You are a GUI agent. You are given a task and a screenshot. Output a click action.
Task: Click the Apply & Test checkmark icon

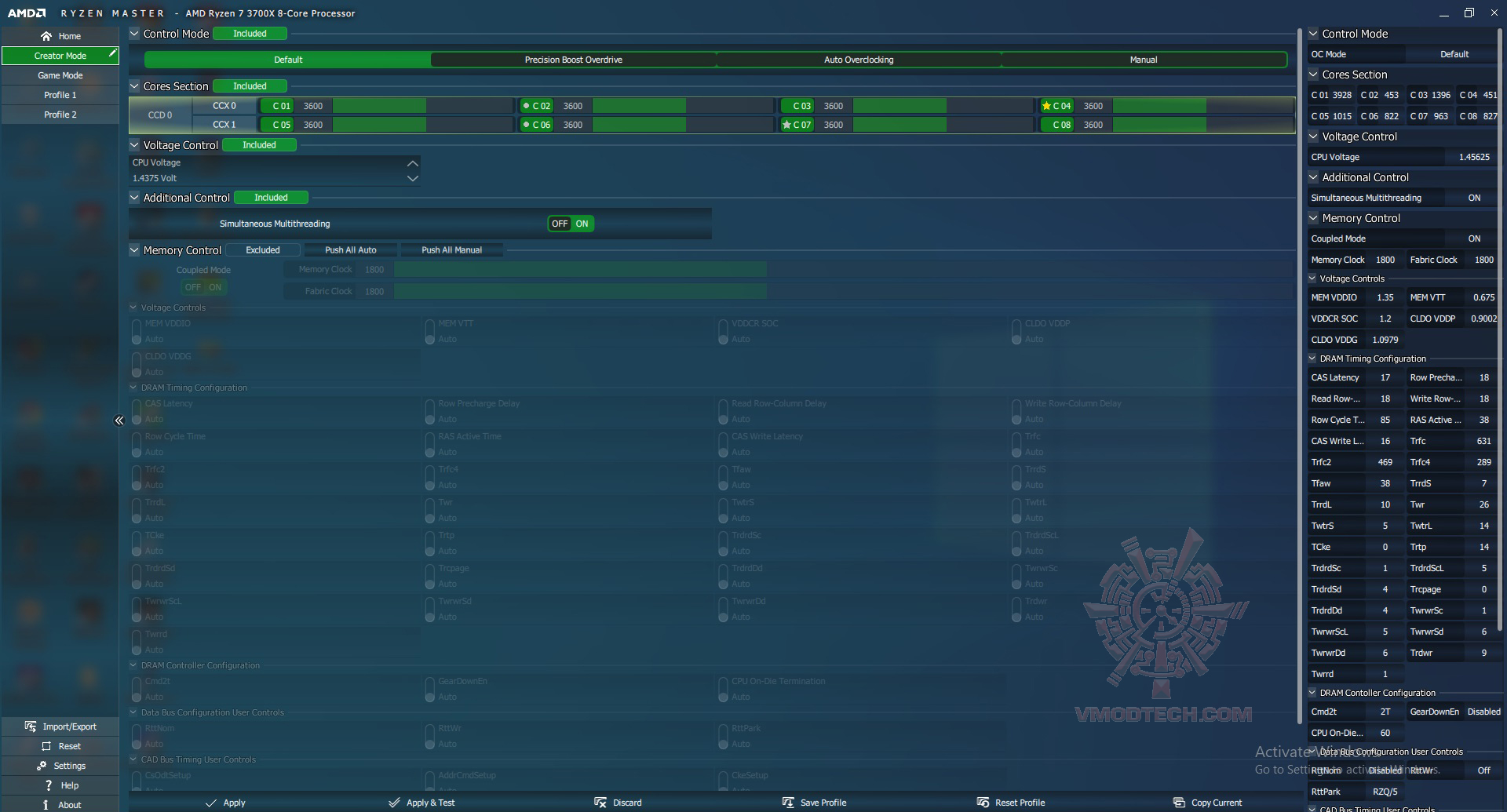point(394,803)
